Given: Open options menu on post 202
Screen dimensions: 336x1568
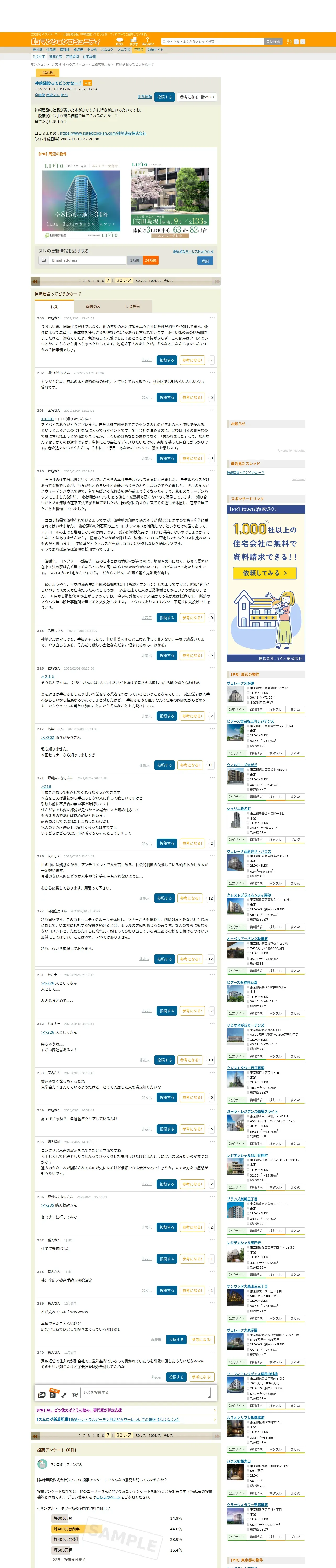Looking at the screenshot, I should (212, 372).
